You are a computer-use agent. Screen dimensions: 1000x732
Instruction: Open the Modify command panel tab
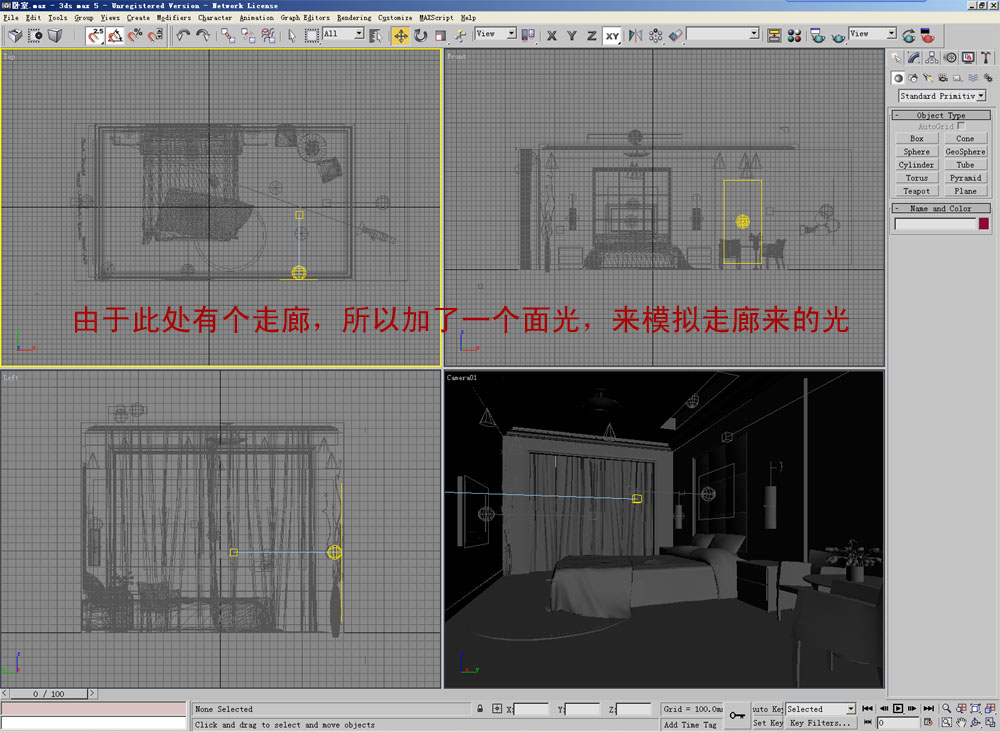[914, 58]
